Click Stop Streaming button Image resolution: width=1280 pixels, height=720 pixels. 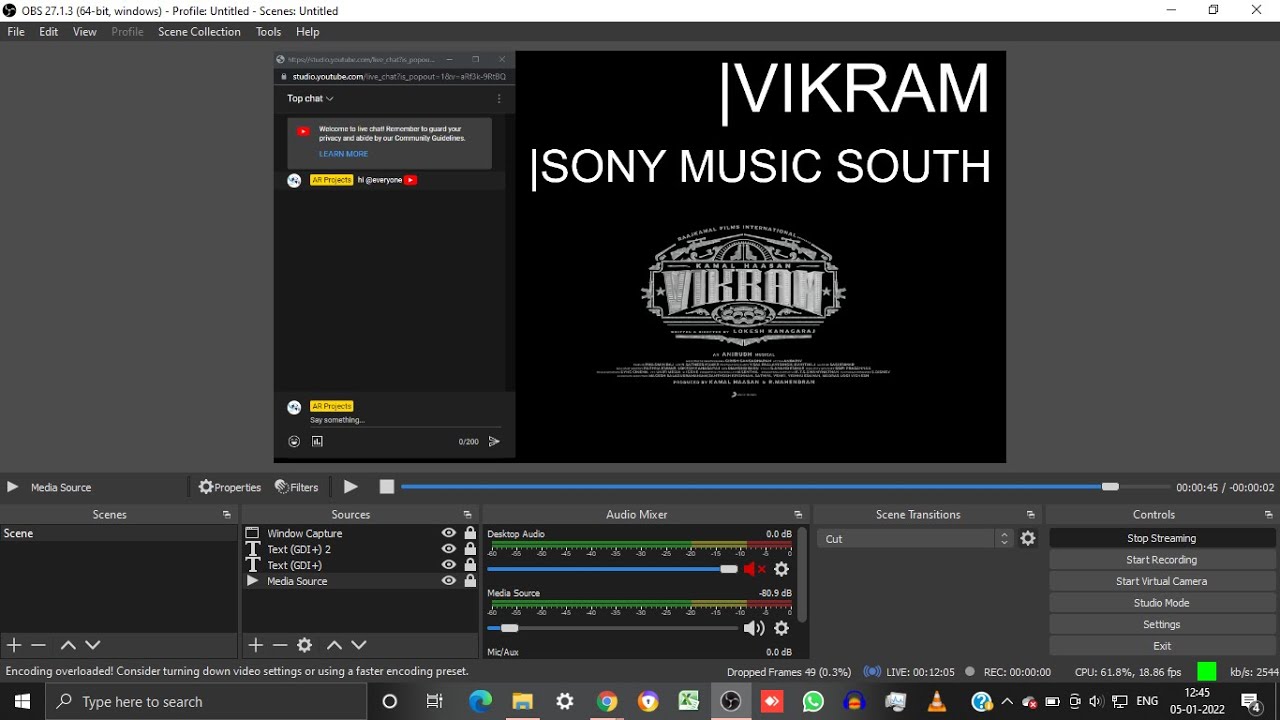click(1162, 538)
